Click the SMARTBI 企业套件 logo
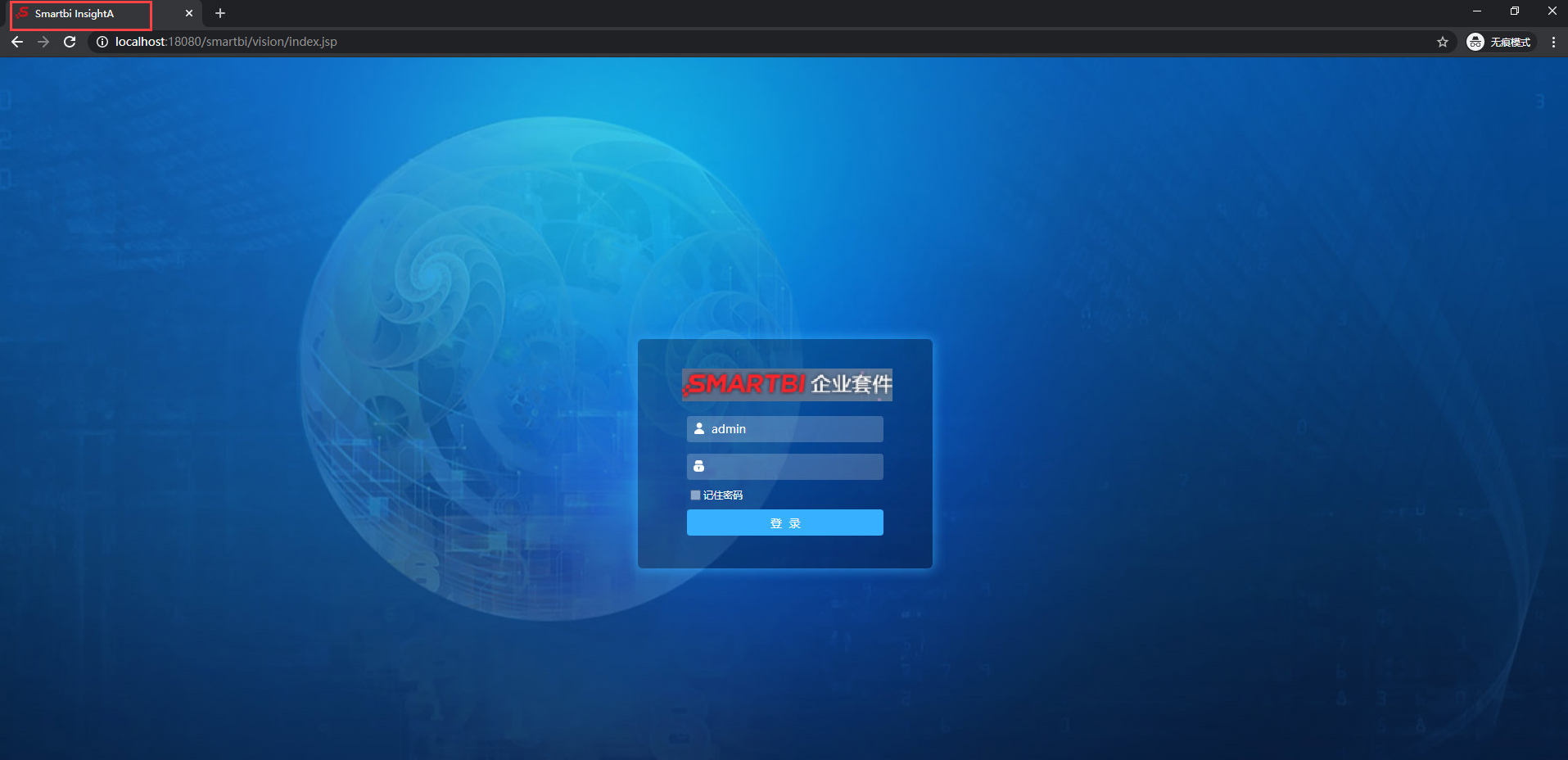 tap(787, 384)
